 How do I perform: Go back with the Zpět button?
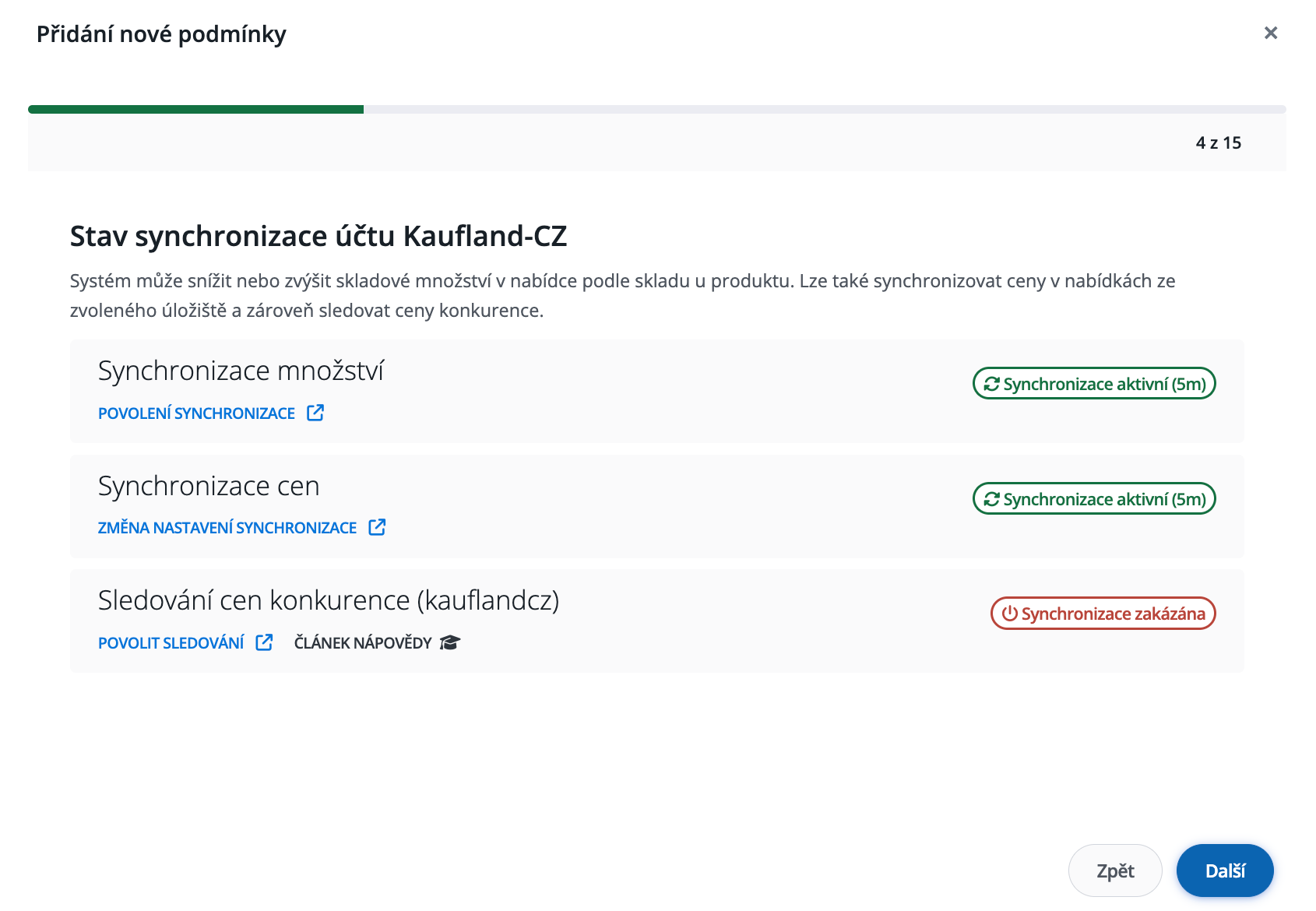point(1115,871)
